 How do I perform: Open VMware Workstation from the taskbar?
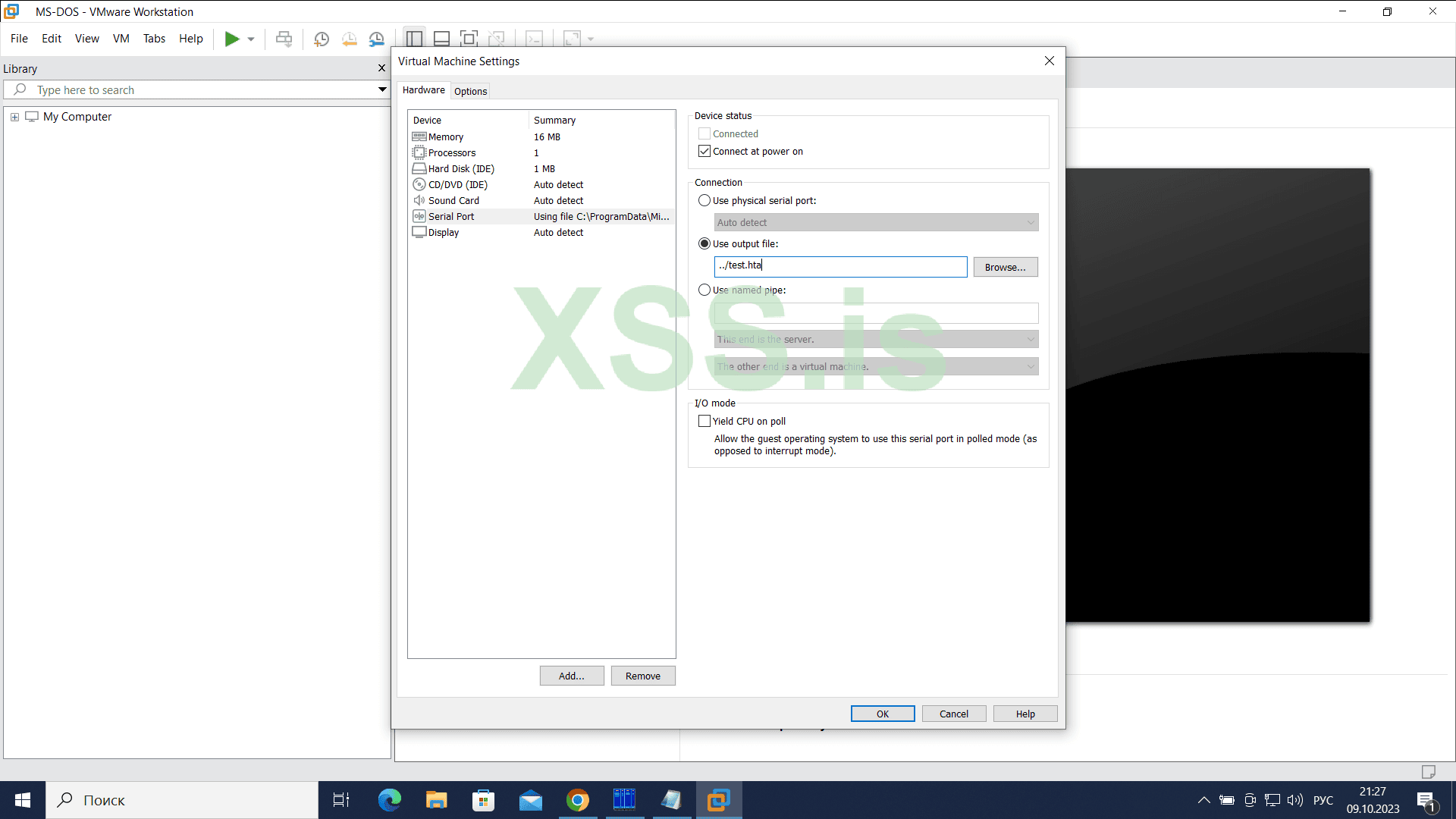tap(719, 800)
